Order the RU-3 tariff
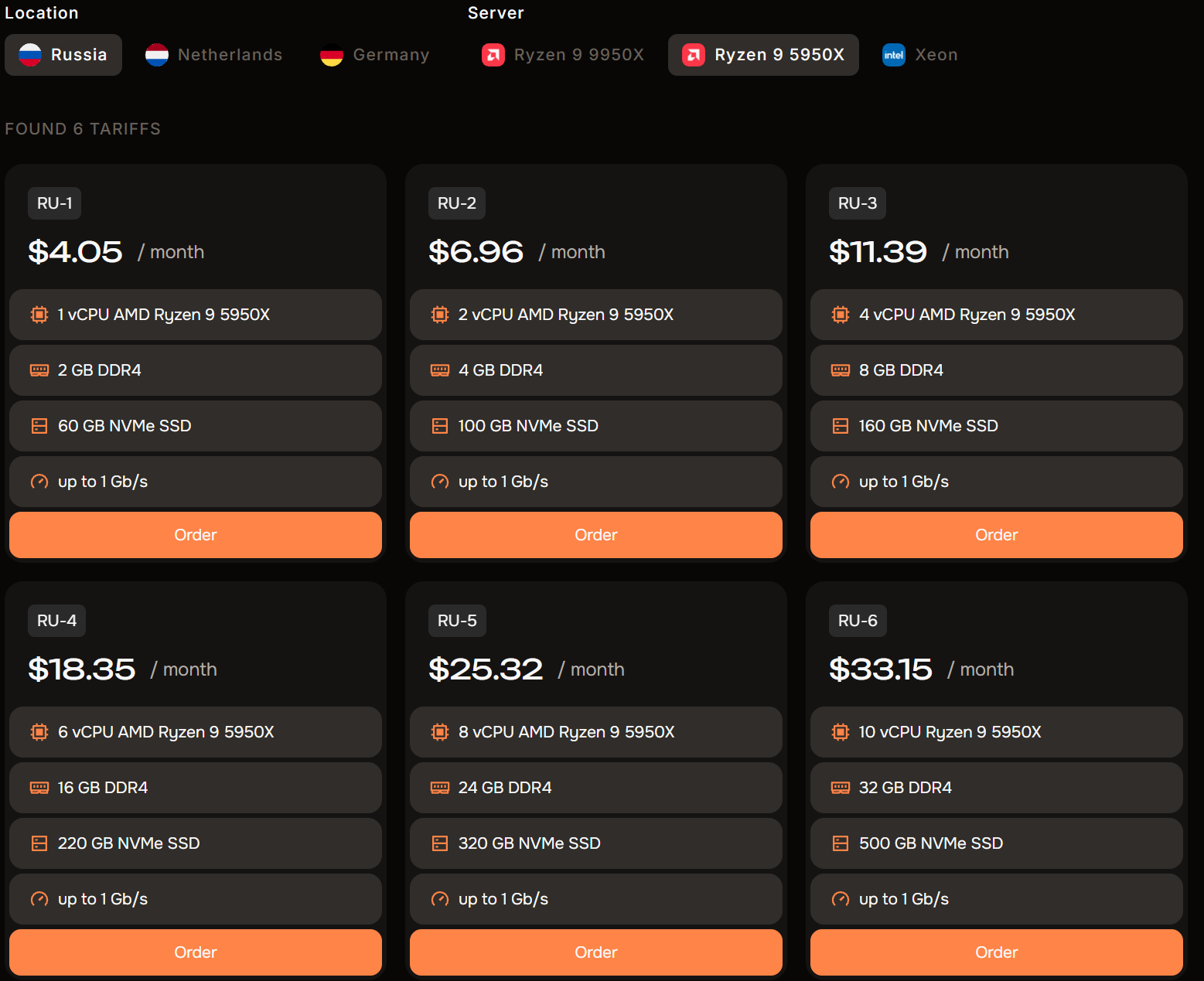 click(997, 535)
